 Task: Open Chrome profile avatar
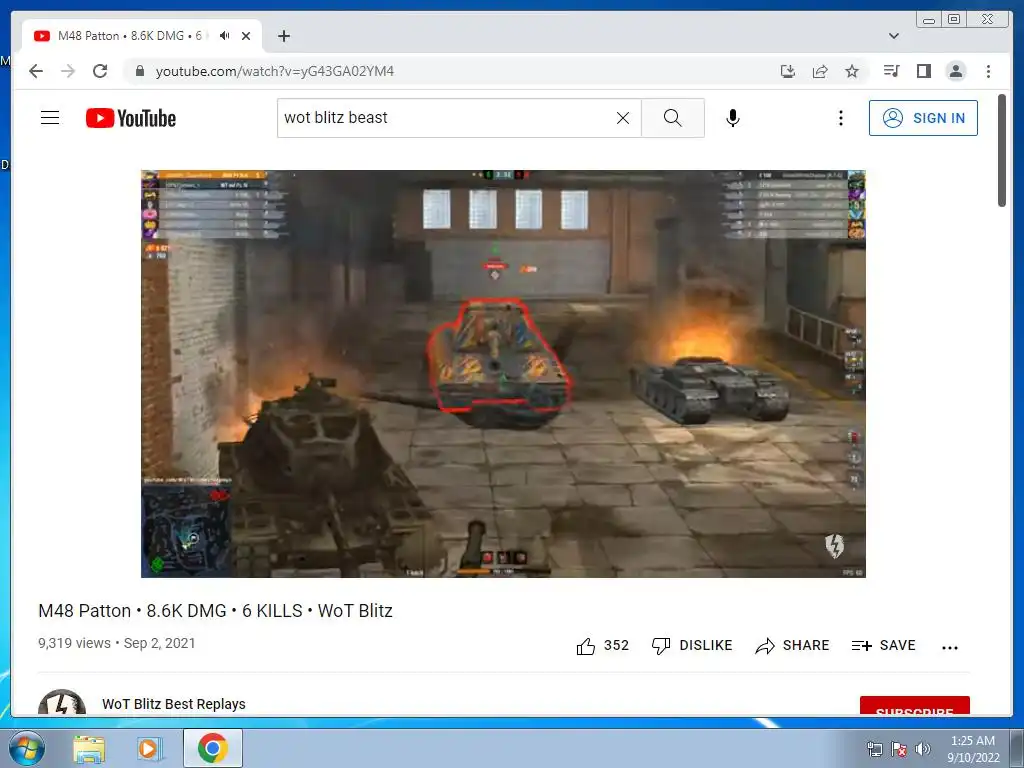point(955,71)
